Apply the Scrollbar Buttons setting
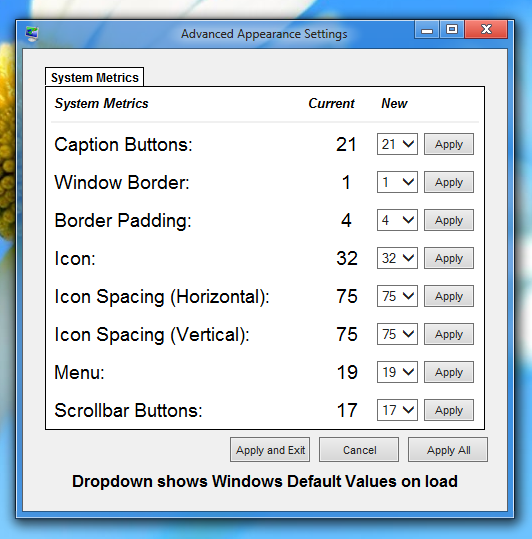This screenshot has width=532, height=539. pos(449,410)
